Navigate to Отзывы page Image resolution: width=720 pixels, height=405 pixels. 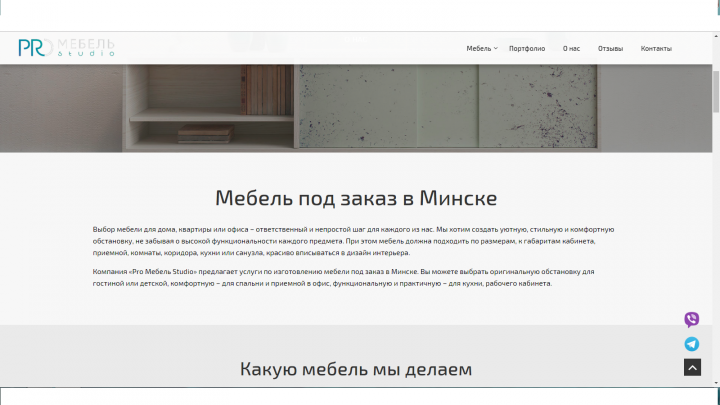pos(610,48)
